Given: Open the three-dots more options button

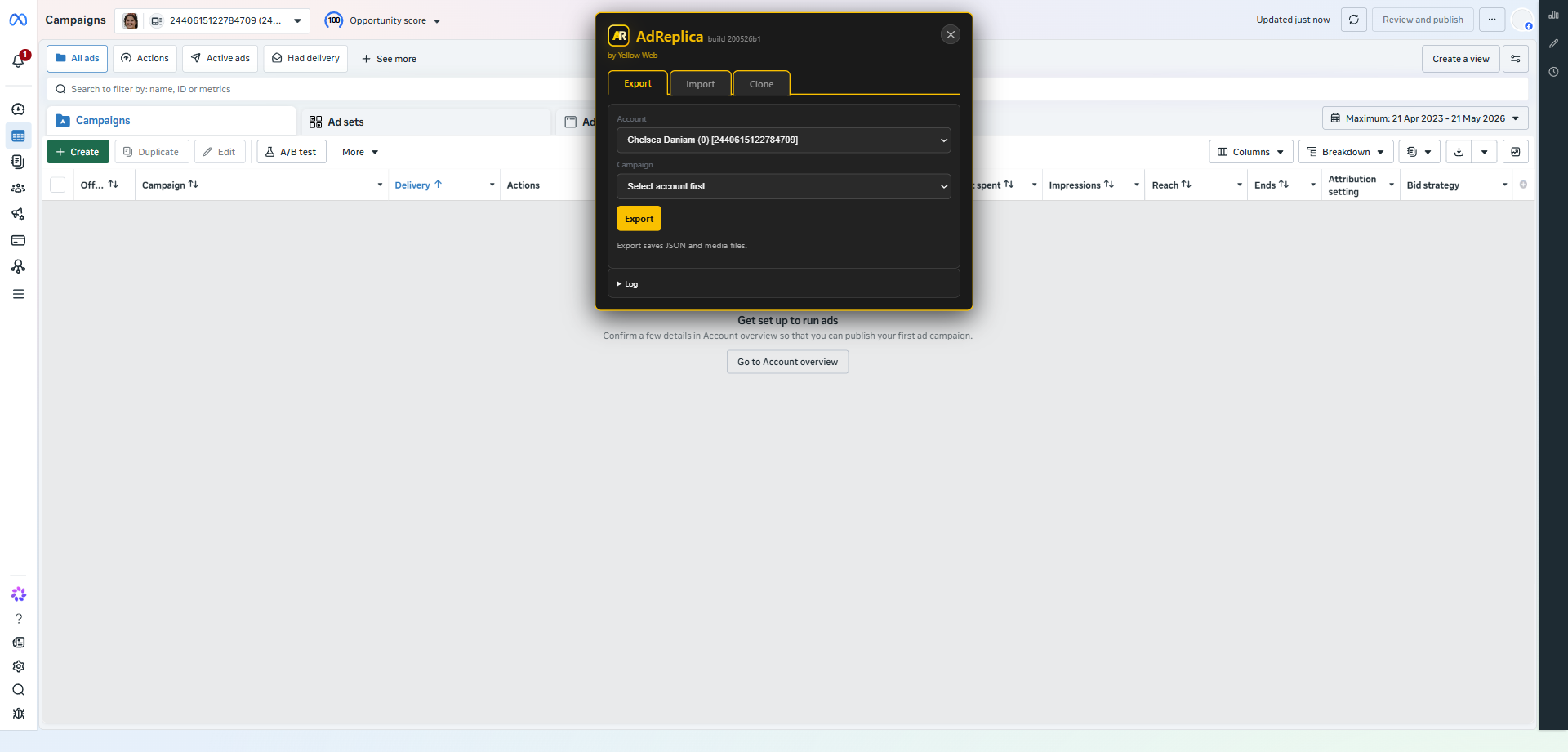Looking at the screenshot, I should pos(1492,20).
